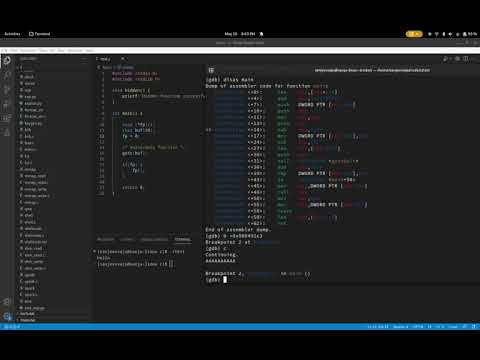Expand the Outline section

[x=27, y=314]
